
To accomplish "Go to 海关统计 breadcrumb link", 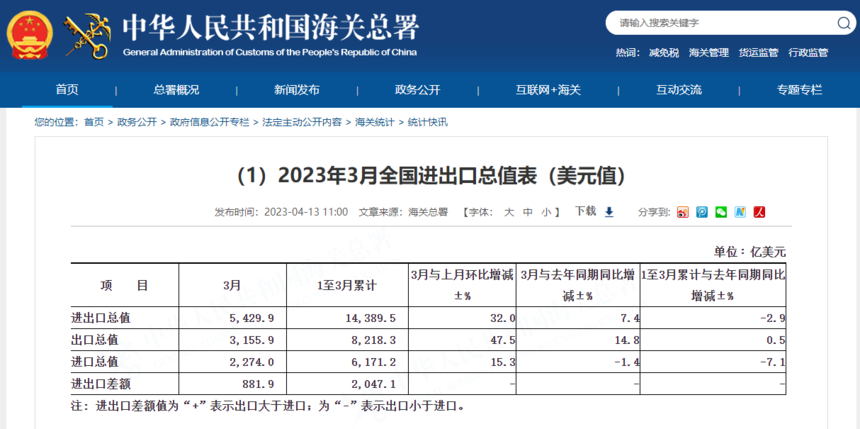I will (x=375, y=122).
